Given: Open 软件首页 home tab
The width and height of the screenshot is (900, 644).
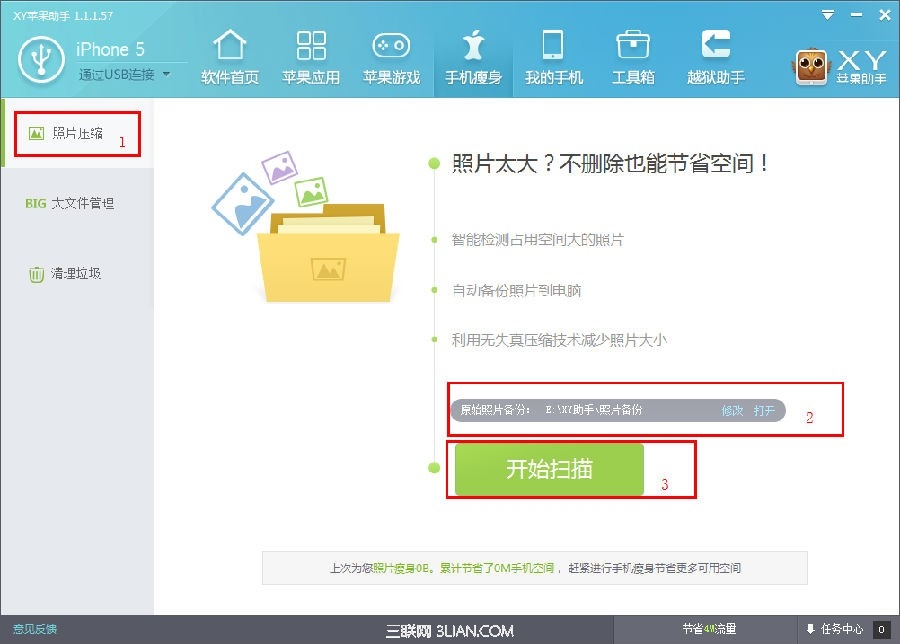Looking at the screenshot, I should tap(230, 57).
